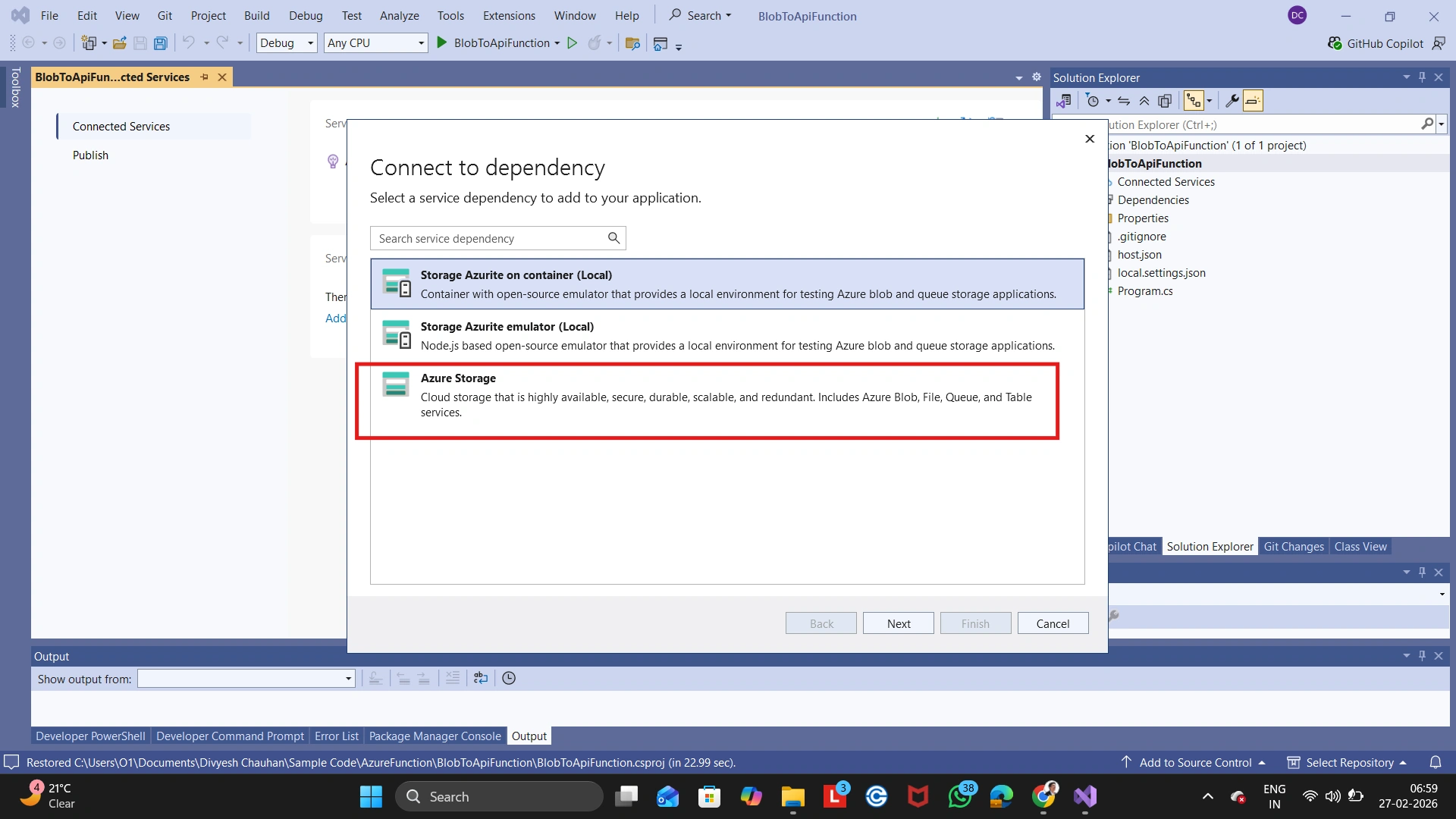This screenshot has width=1456, height=819.
Task: Select Program.cs in Solution Explorer
Action: point(1145,291)
